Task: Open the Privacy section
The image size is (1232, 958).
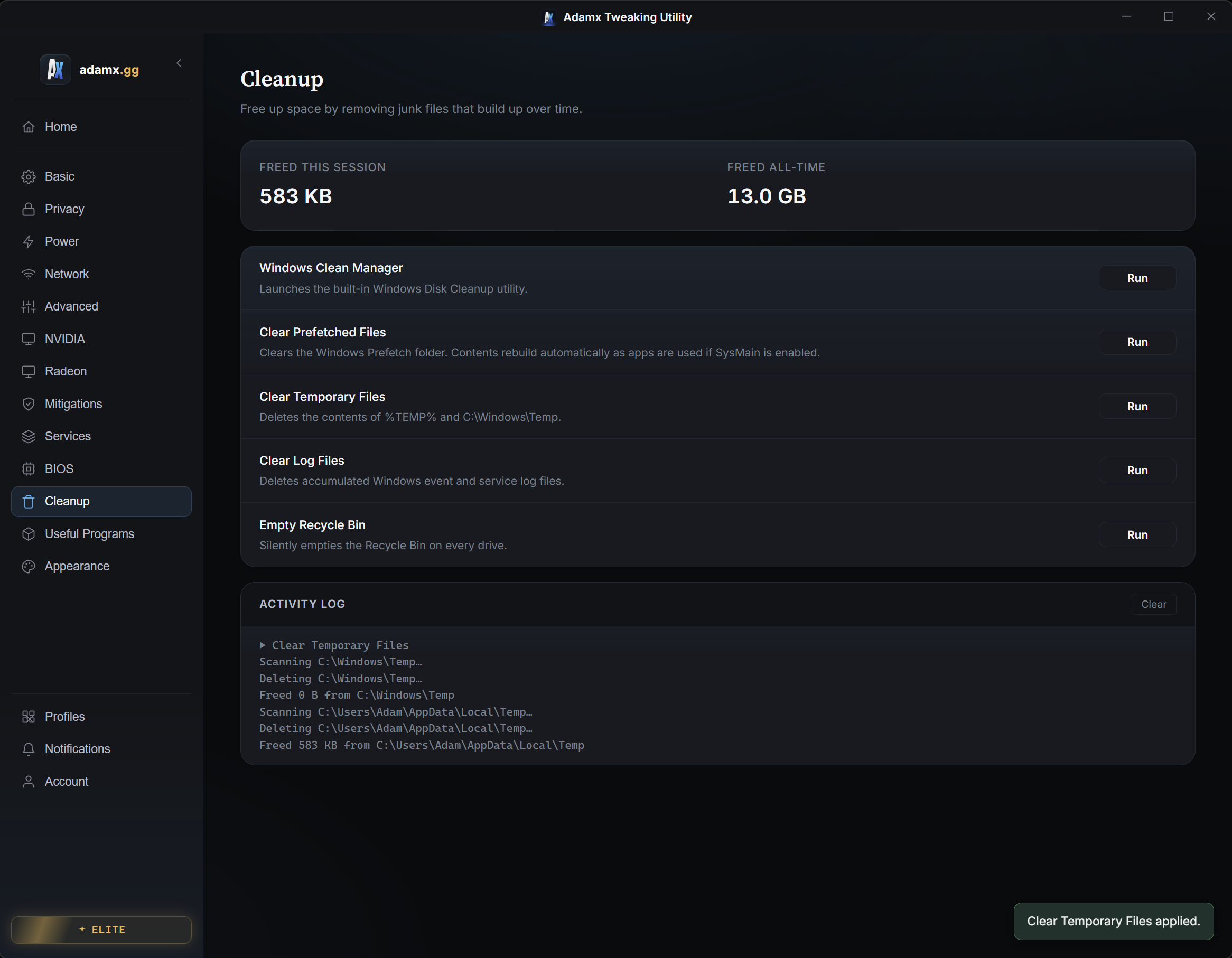Action: point(101,209)
